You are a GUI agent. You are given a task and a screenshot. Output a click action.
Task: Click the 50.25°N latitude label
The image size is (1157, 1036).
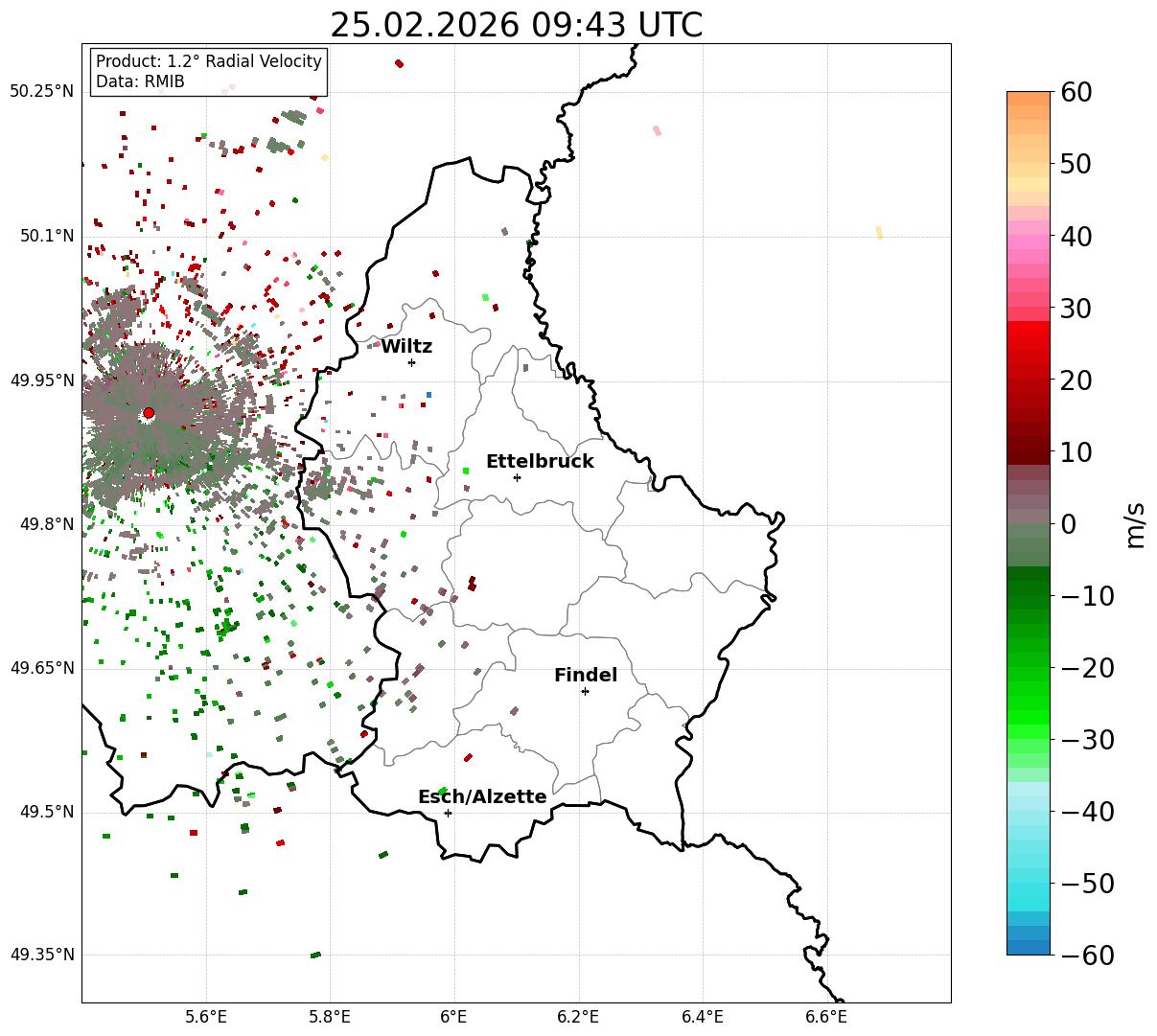(42, 92)
